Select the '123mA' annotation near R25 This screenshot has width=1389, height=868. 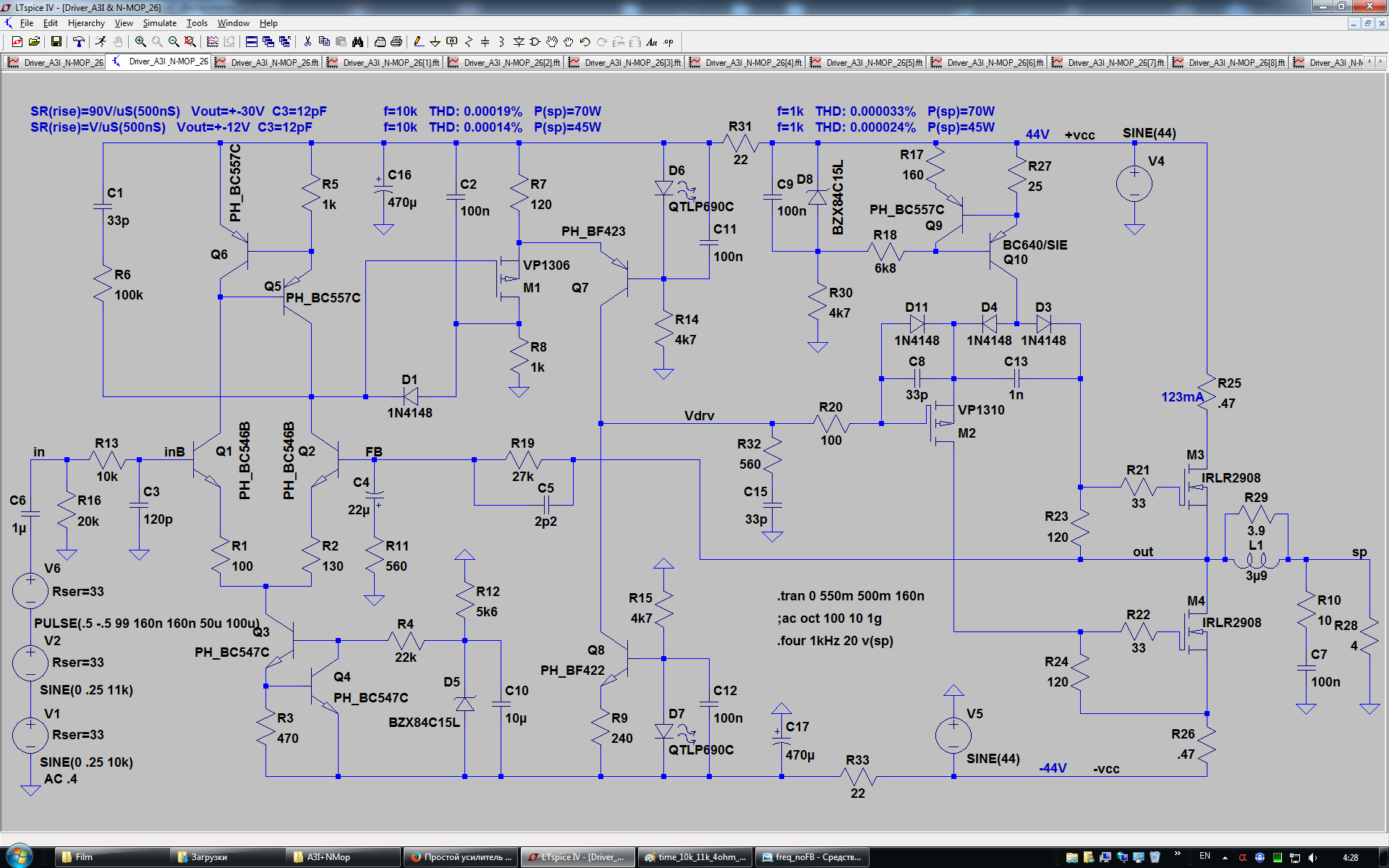point(1182,397)
